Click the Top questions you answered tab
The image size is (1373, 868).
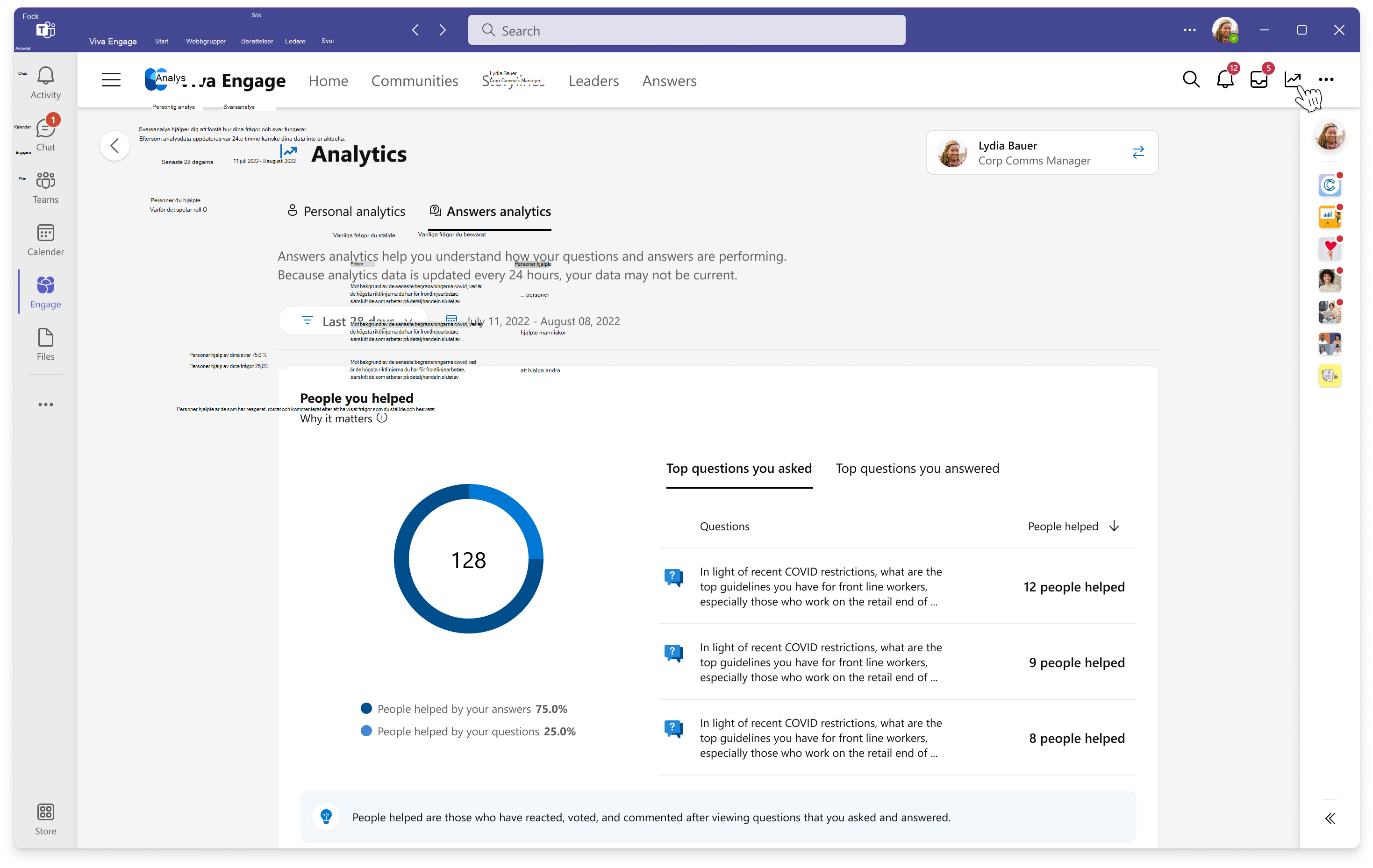[918, 467]
